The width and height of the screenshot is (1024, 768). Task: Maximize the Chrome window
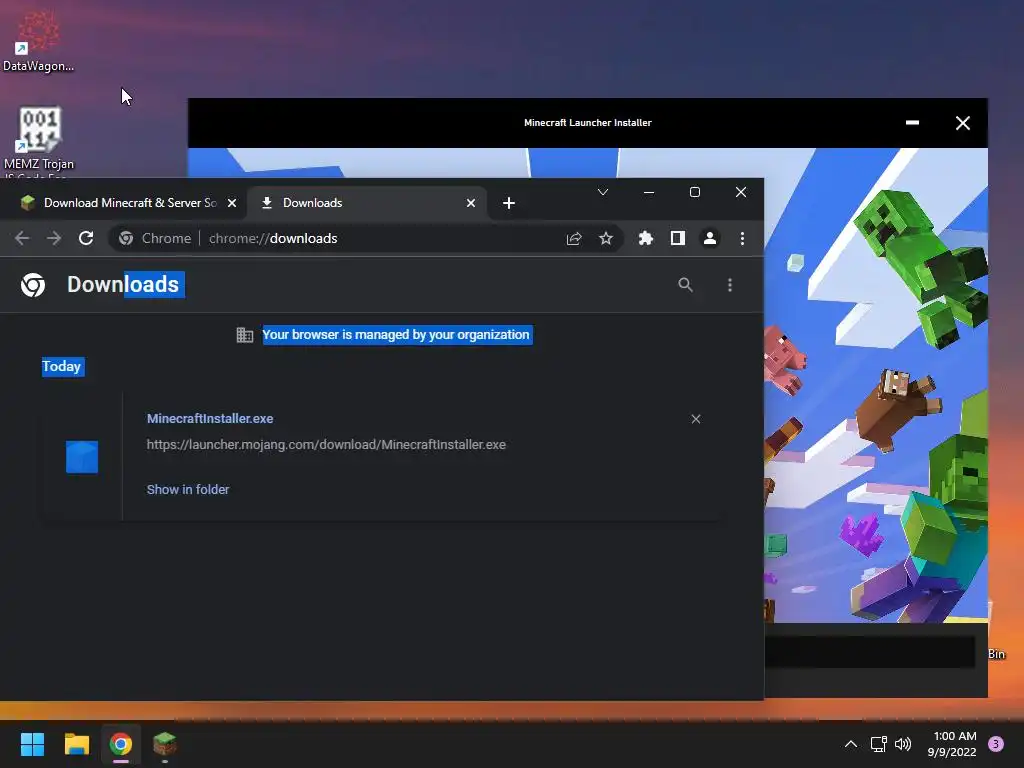coord(695,192)
